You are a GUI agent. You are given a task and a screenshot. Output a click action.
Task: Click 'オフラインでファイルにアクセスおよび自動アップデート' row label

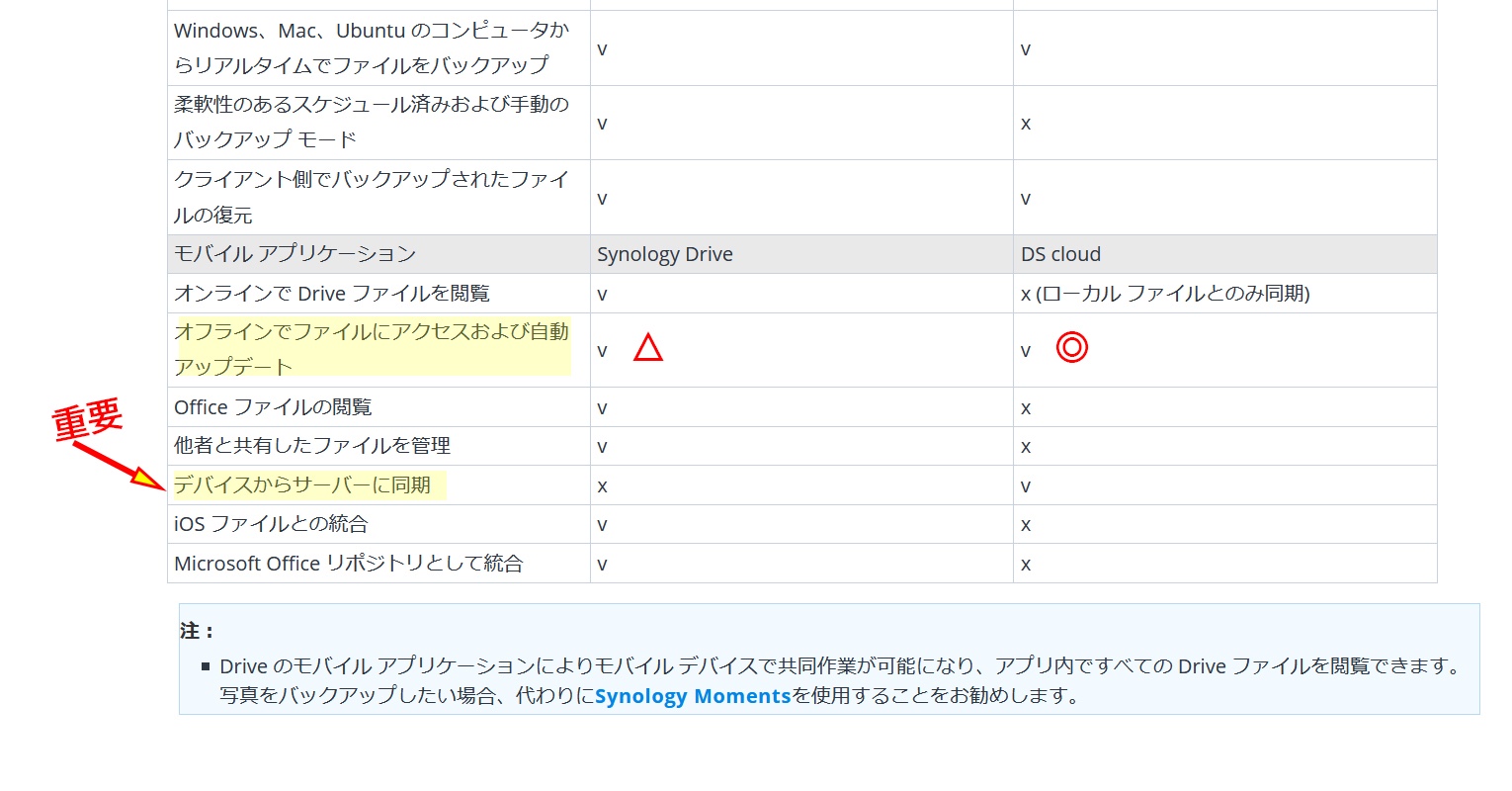372,349
